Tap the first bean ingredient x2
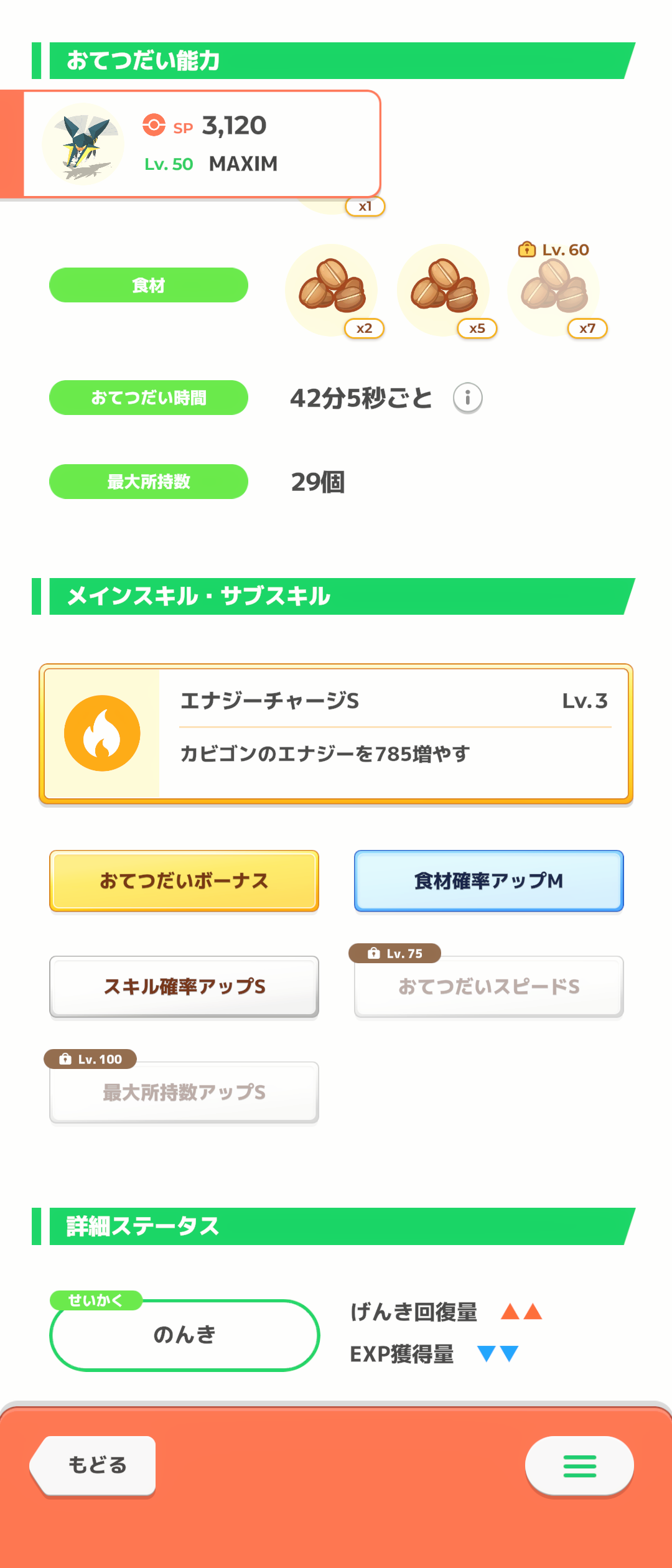672x1568 pixels. (x=333, y=290)
